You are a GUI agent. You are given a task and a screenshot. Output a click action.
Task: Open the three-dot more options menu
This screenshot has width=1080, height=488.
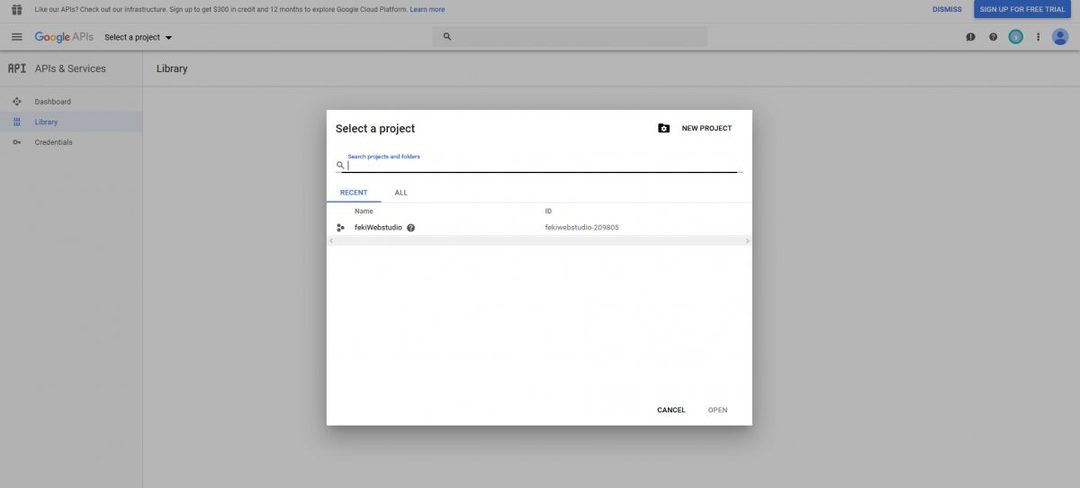point(1038,37)
